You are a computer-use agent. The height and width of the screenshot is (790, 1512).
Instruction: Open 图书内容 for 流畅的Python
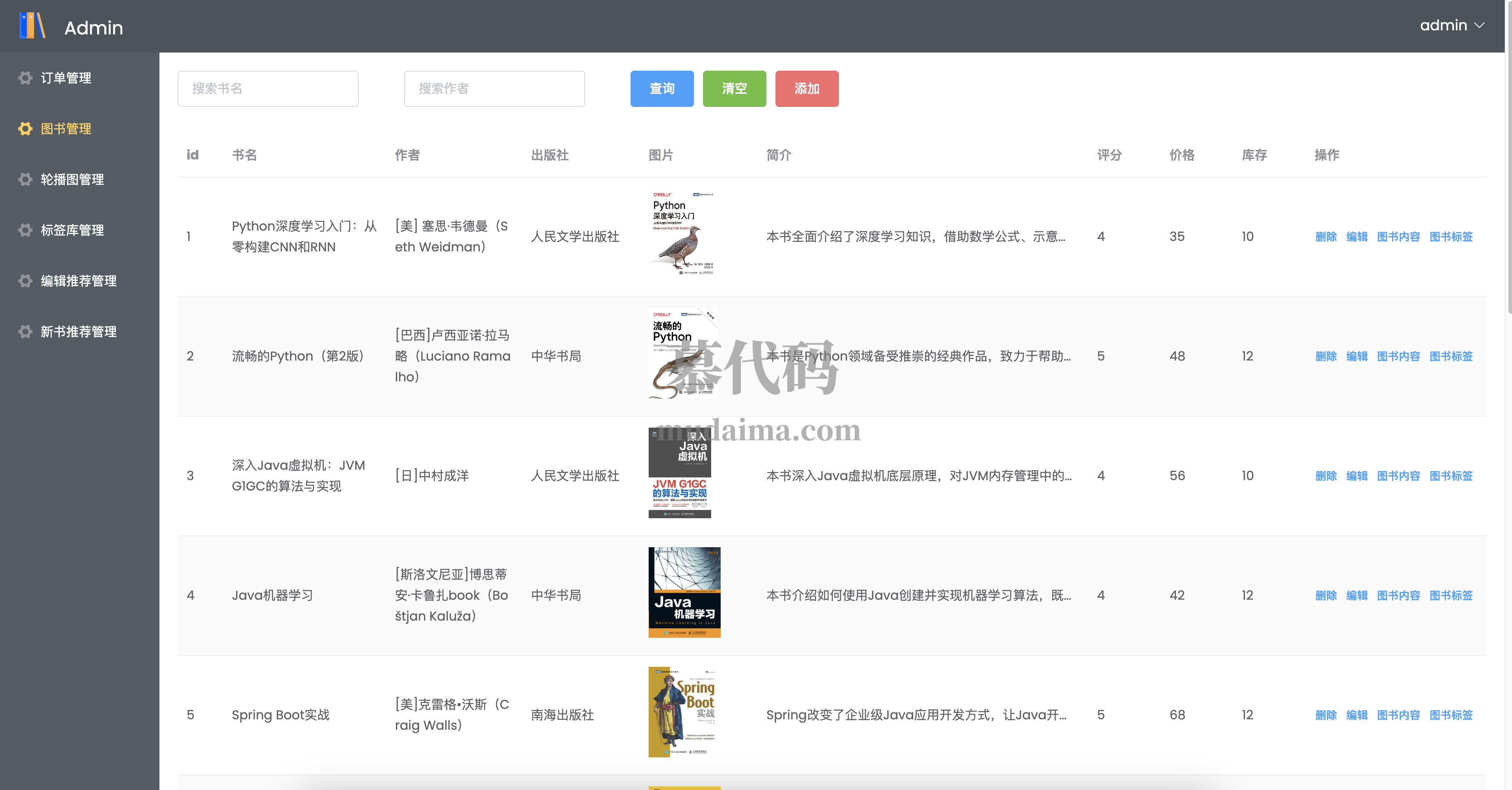tap(1398, 356)
